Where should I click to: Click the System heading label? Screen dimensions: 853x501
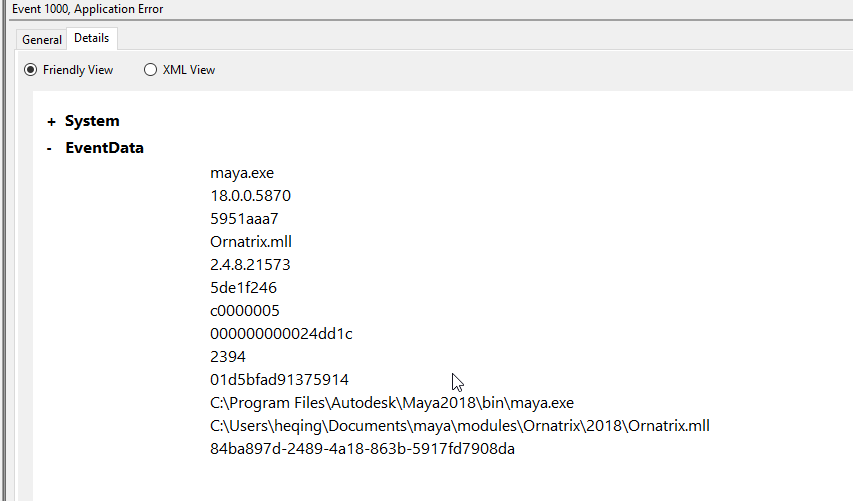[x=92, y=121]
